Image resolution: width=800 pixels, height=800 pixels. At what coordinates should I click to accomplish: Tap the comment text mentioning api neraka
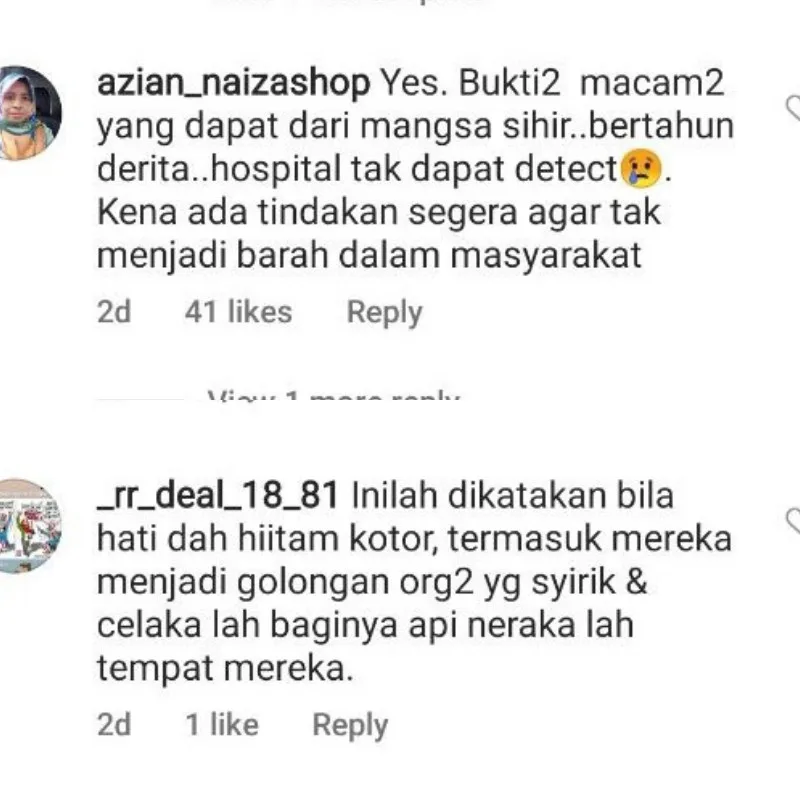tap(414, 582)
